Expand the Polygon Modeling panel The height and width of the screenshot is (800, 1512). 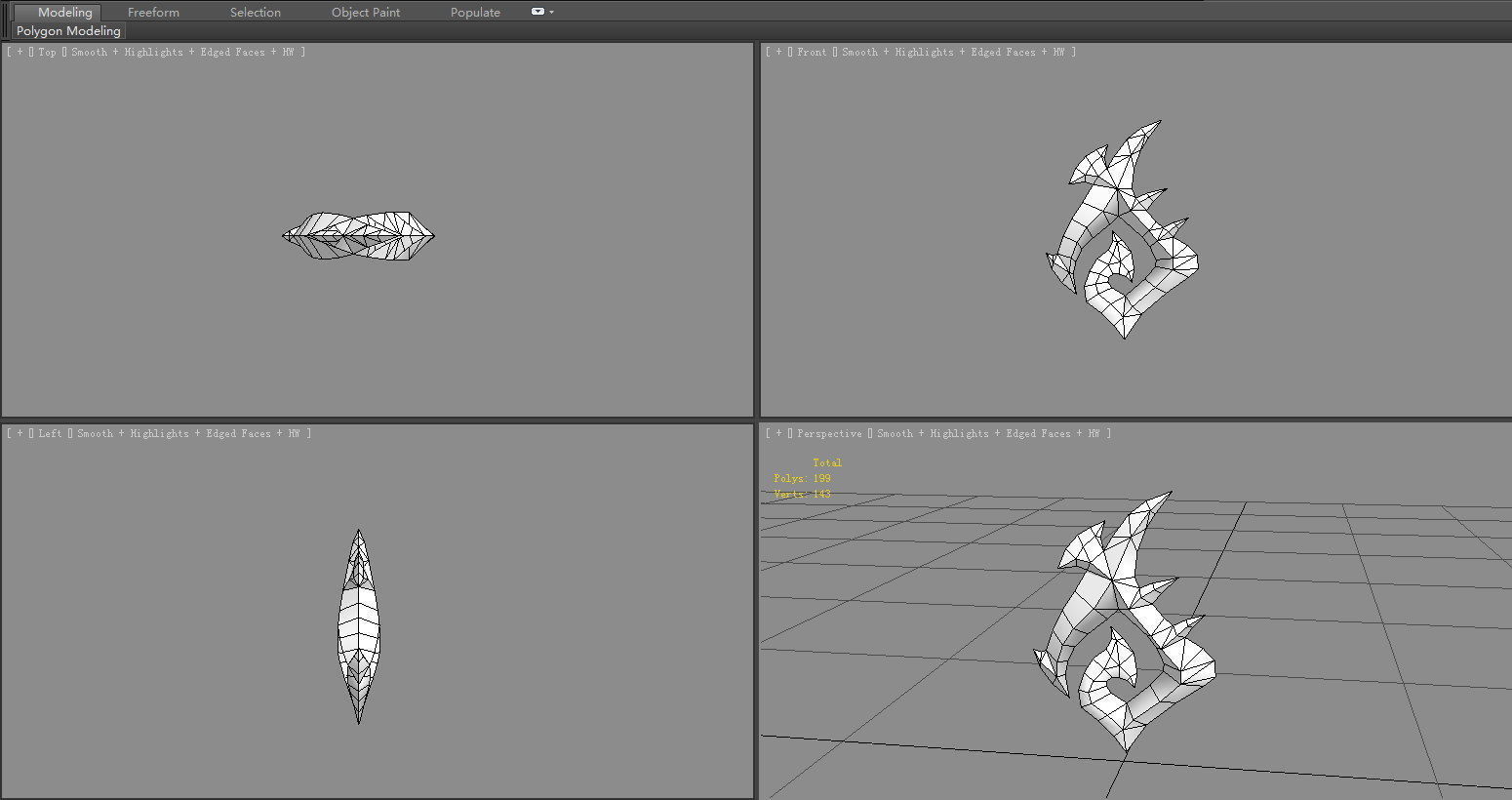pyautogui.click(x=68, y=31)
